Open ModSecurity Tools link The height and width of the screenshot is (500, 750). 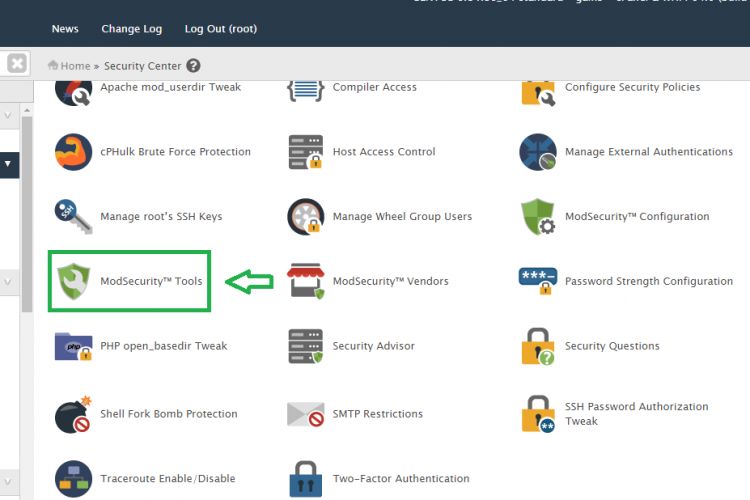coord(151,281)
